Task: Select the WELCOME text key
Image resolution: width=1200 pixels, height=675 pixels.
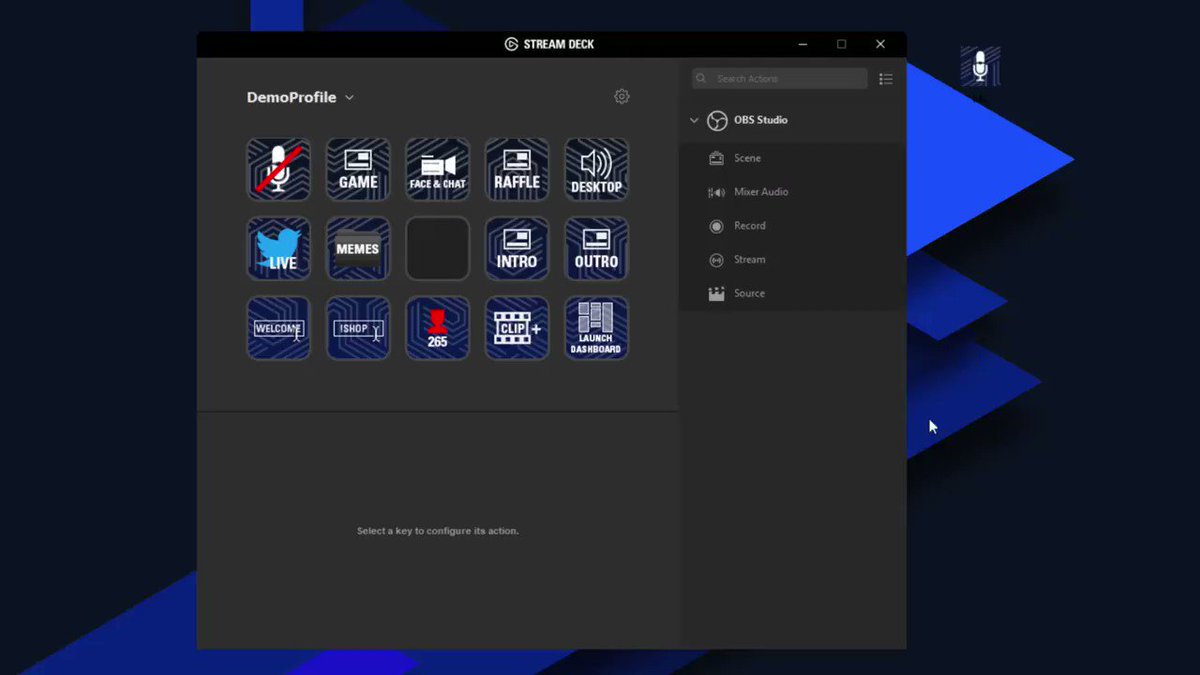Action: (x=279, y=328)
